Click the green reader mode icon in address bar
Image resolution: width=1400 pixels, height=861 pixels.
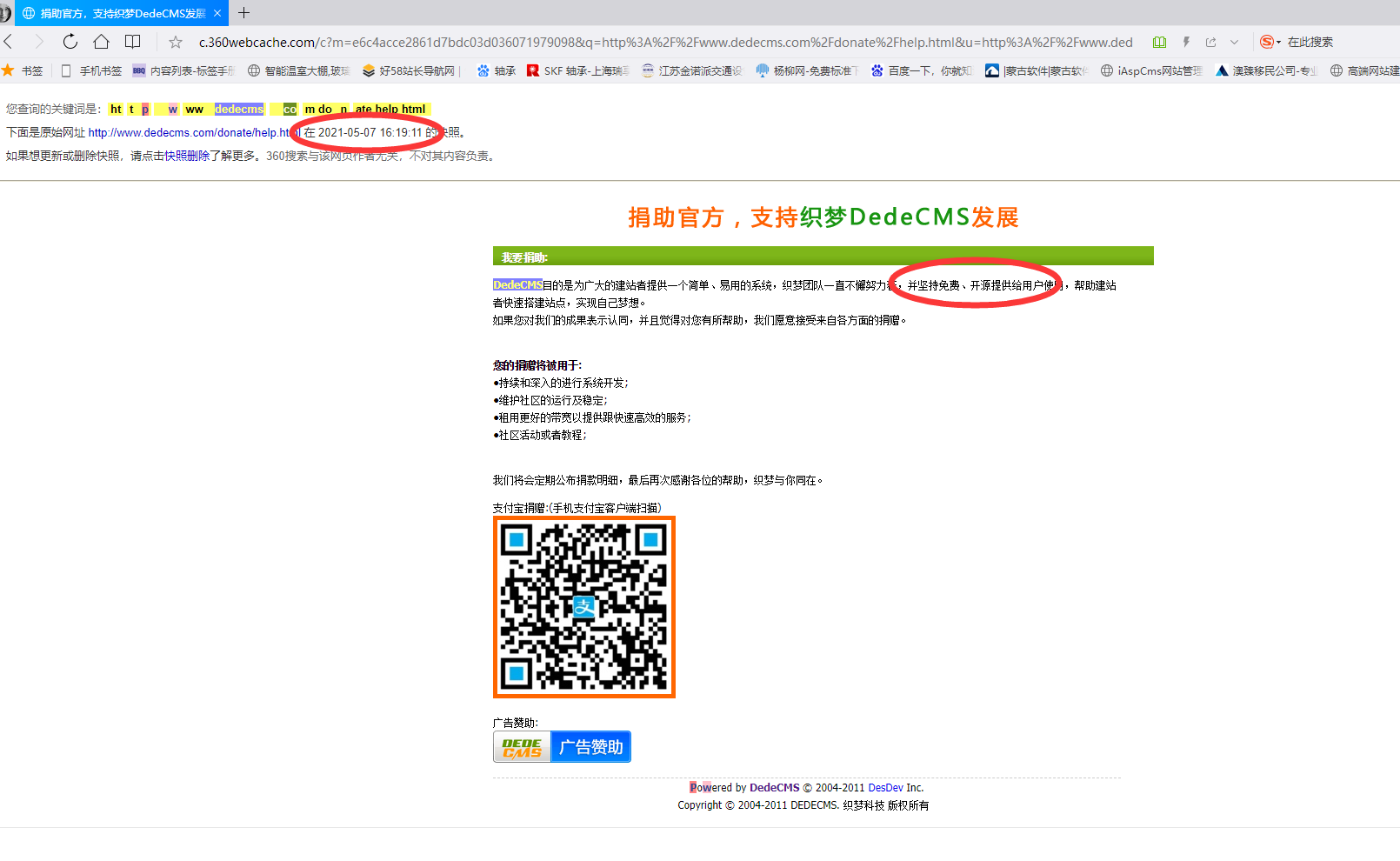click(x=1159, y=42)
